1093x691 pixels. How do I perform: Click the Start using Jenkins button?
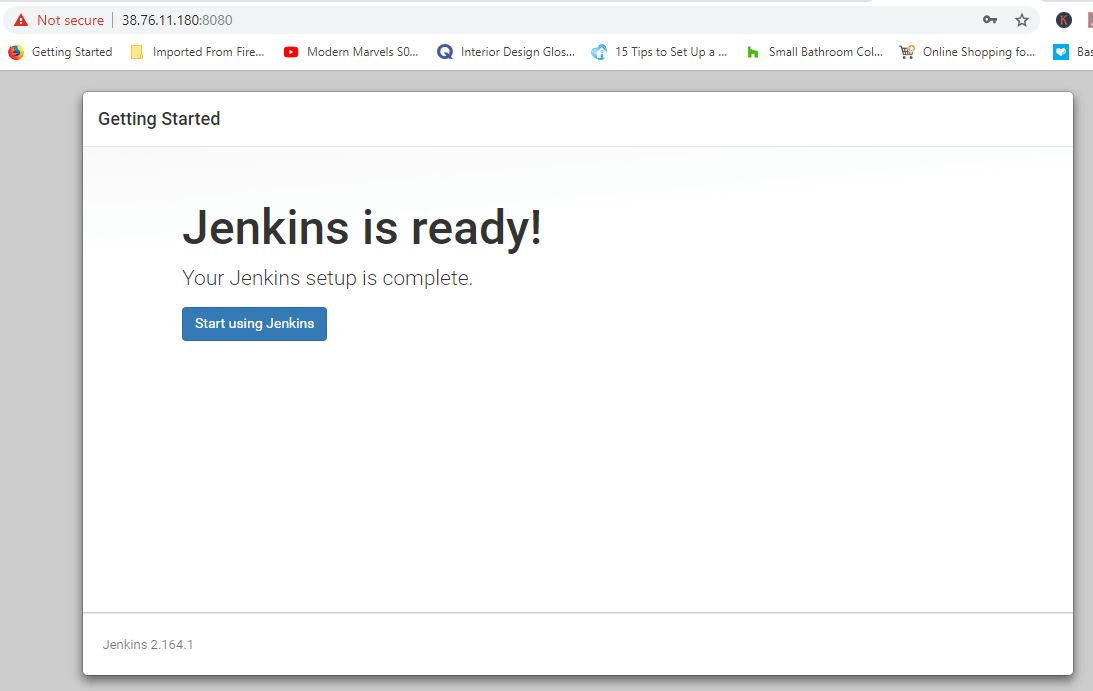coord(254,324)
